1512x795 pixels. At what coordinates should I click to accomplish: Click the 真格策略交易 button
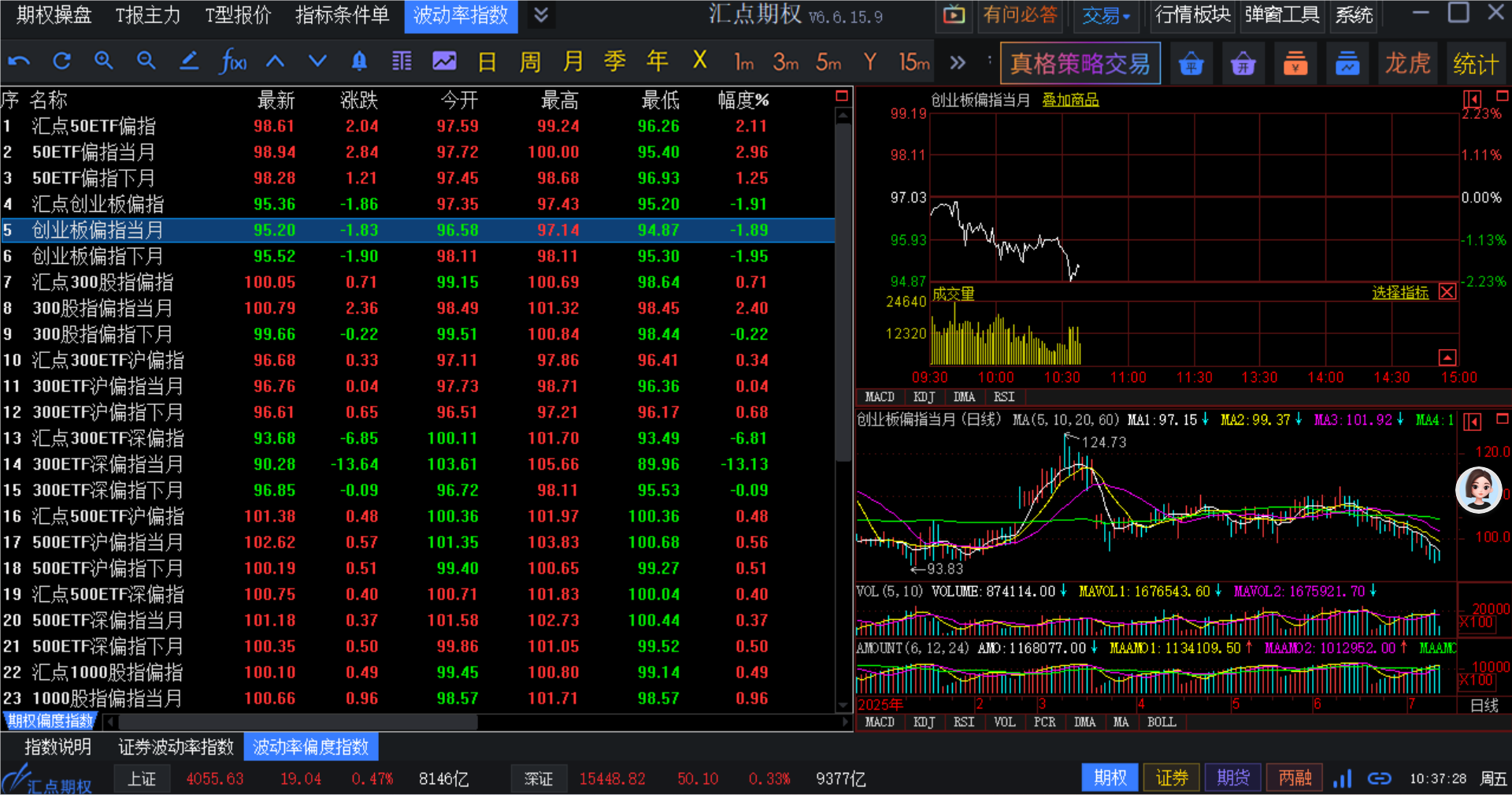[1080, 63]
